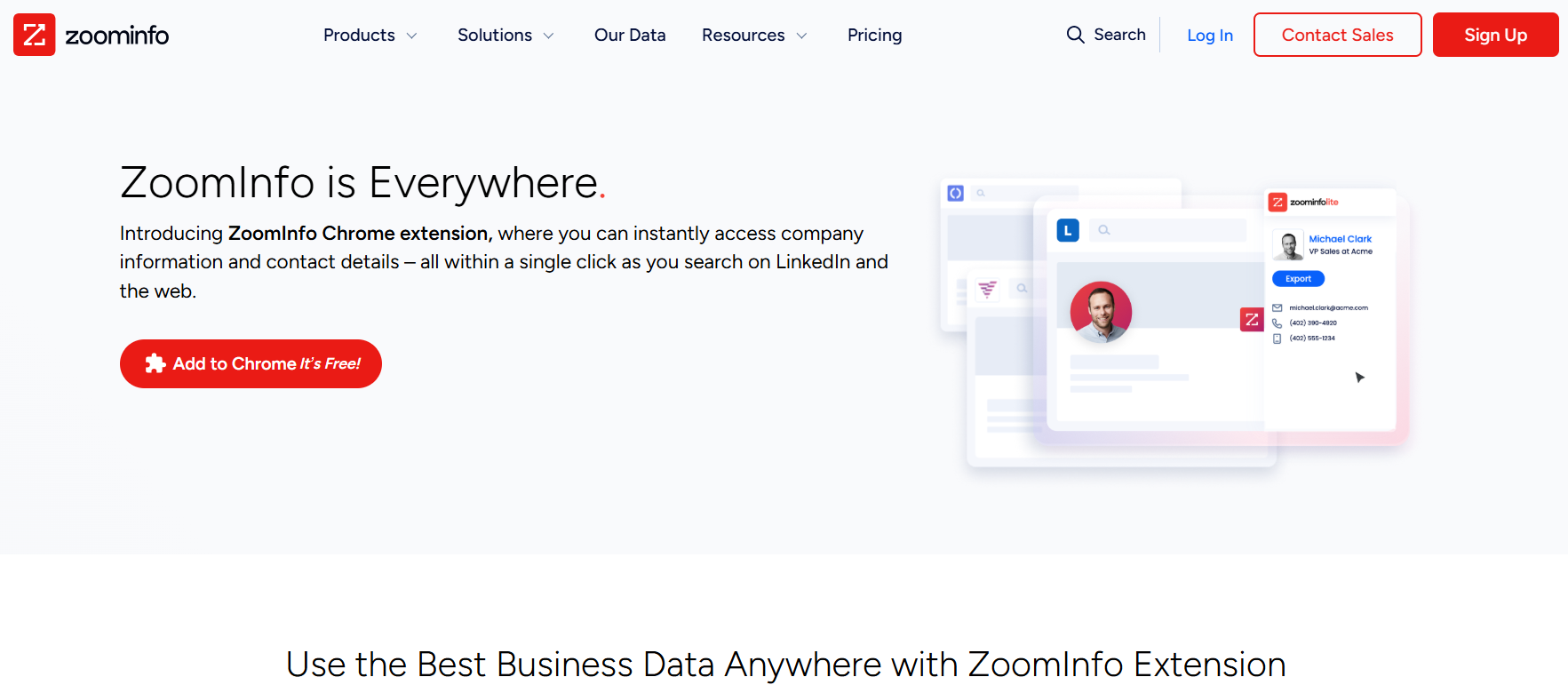Click the puzzle piece icon on Chrome button
Image resolution: width=1568 pixels, height=693 pixels.
point(155,363)
